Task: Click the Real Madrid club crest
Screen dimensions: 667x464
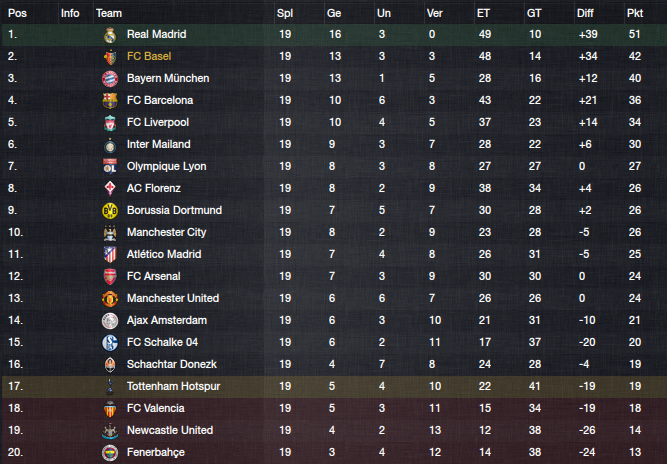Action: (110, 35)
